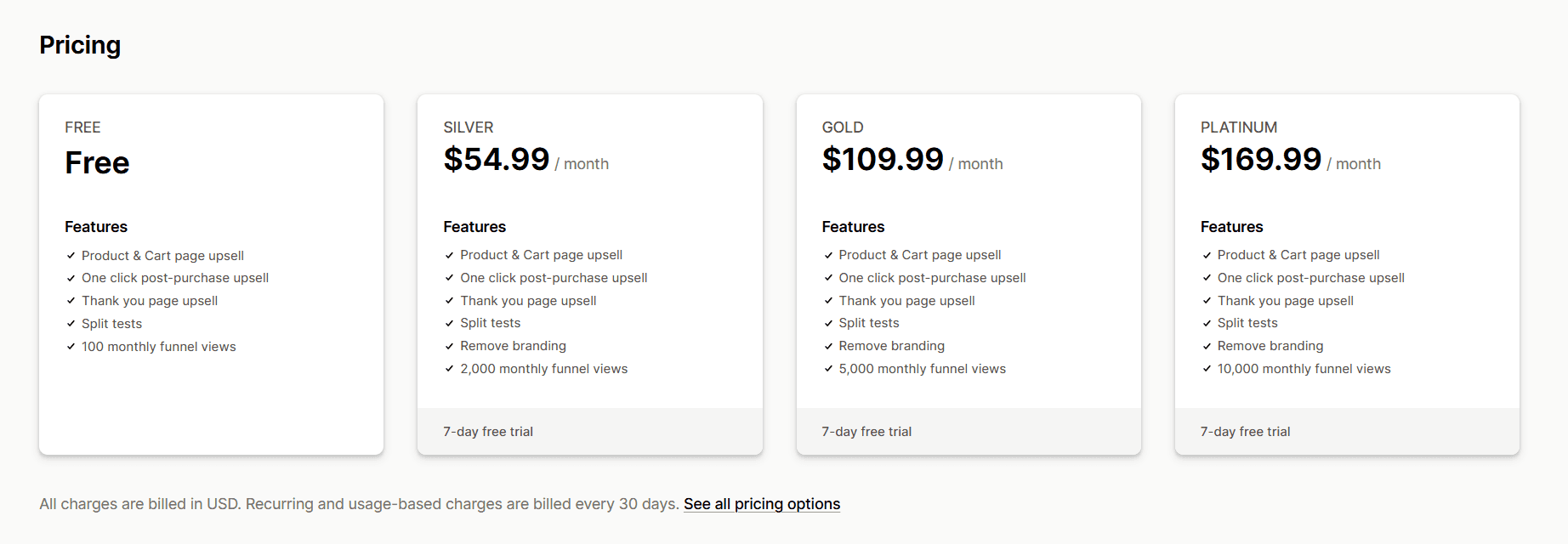Click the checkmark beside Split tests under Free
Image resolution: width=1568 pixels, height=544 pixels.
(x=70, y=323)
